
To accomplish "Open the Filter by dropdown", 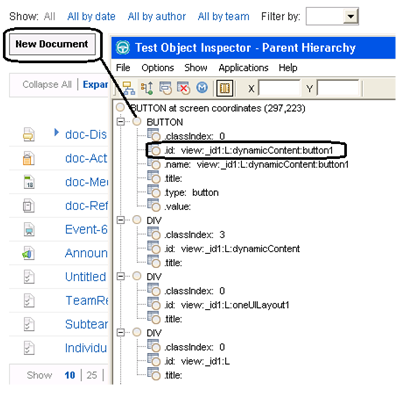I will click(x=350, y=16).
